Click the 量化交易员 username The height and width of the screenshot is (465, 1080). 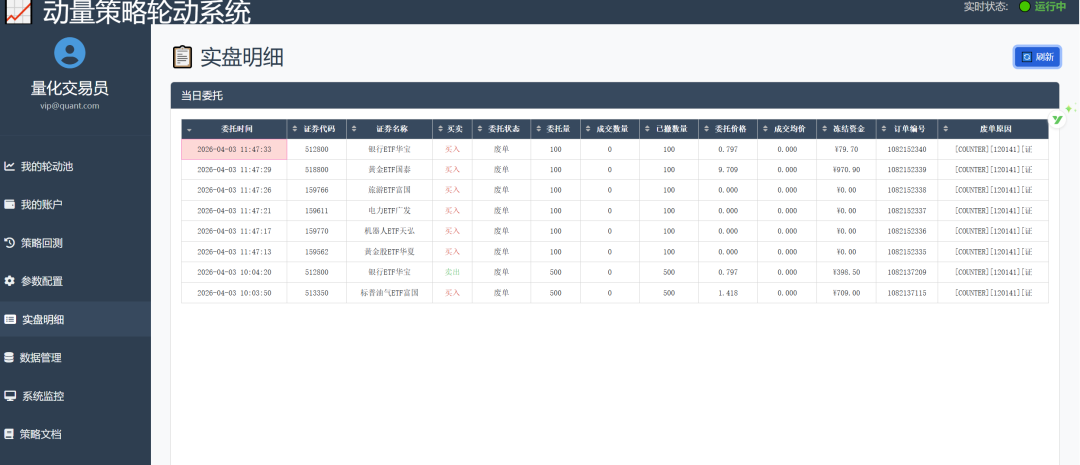pos(70,88)
